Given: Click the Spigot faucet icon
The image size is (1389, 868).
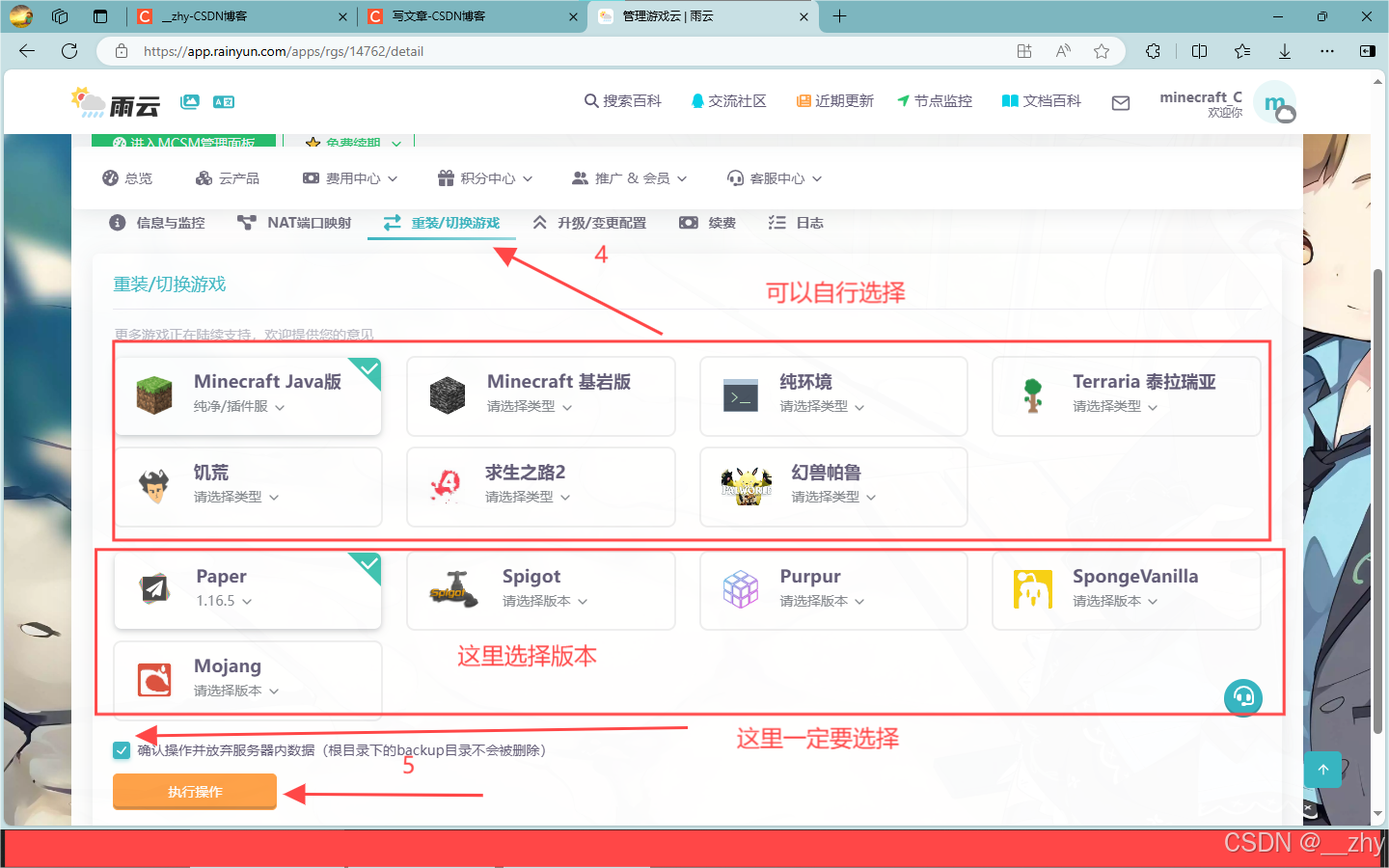Looking at the screenshot, I should pyautogui.click(x=453, y=588).
